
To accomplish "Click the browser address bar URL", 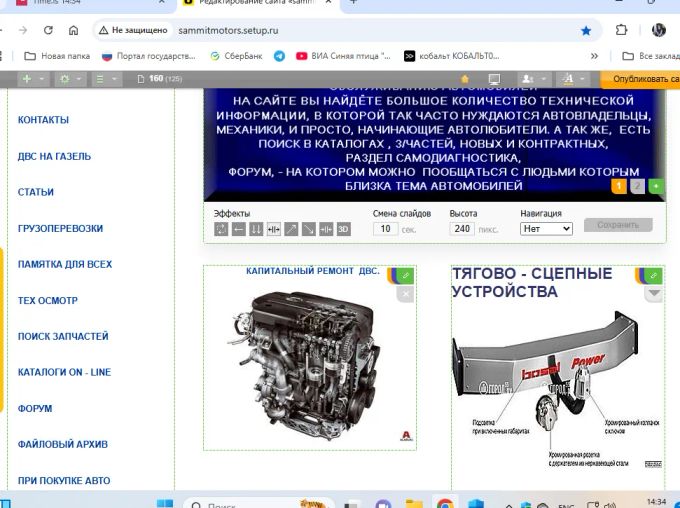I will tap(228, 30).
